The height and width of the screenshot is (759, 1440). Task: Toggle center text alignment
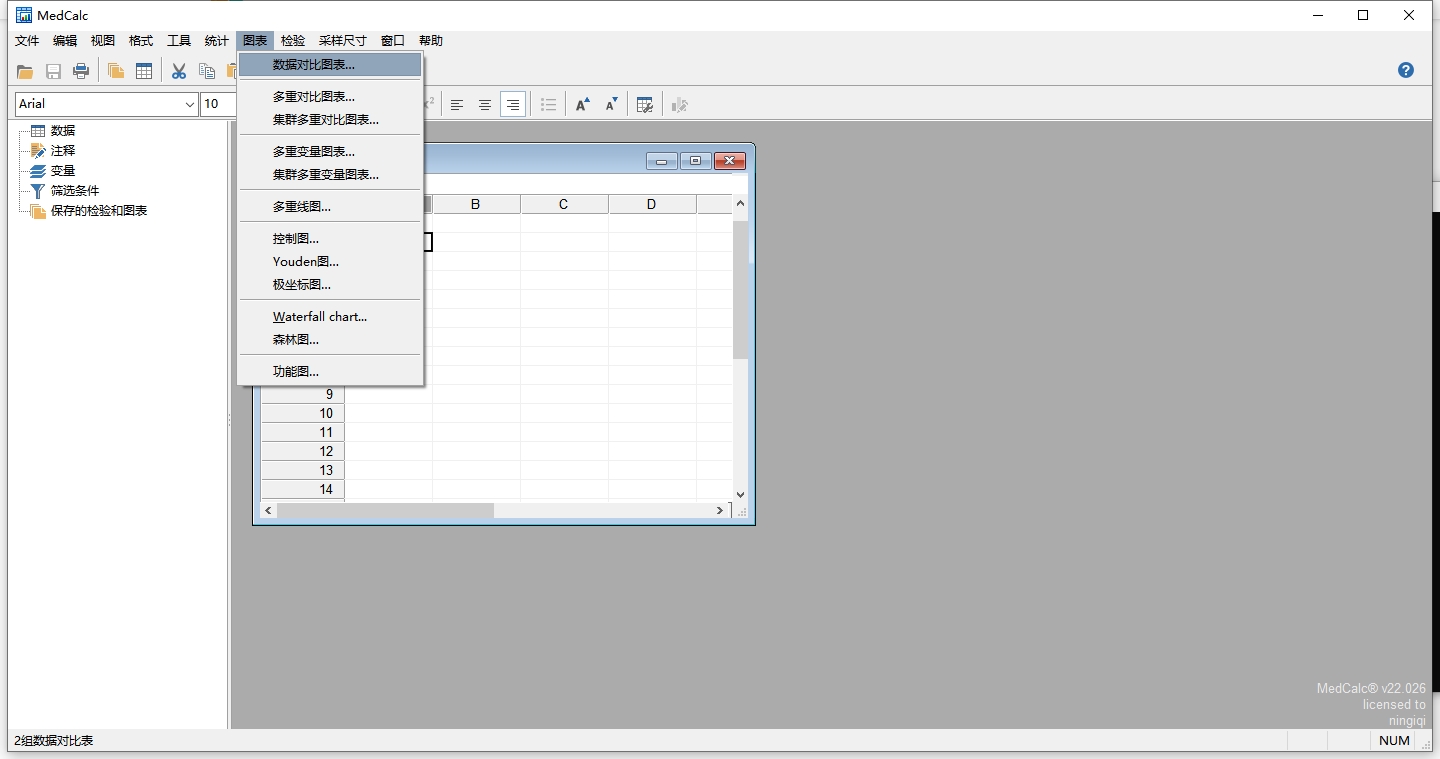[x=485, y=104]
